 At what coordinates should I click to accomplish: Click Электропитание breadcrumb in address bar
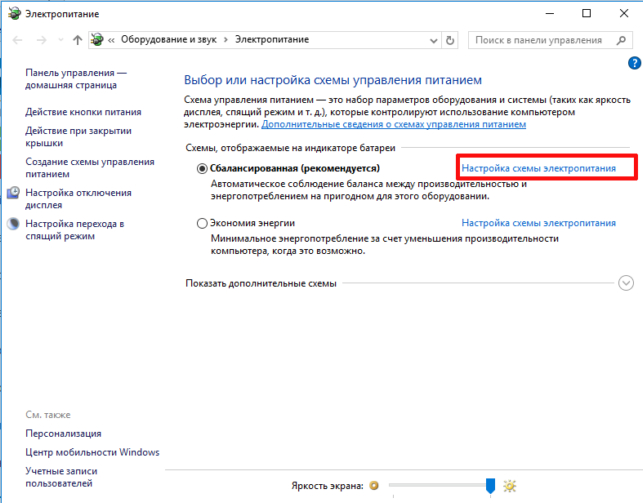272,39
